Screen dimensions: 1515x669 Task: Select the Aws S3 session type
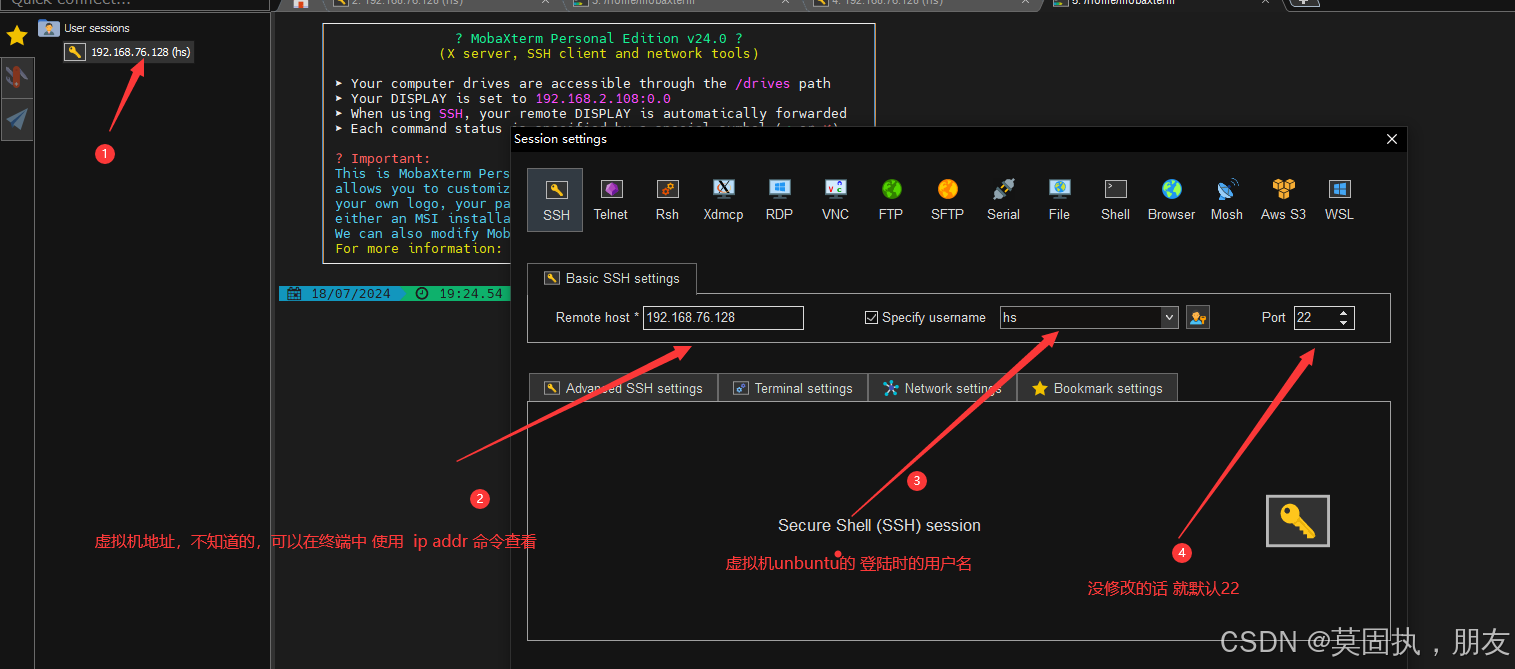click(1283, 200)
